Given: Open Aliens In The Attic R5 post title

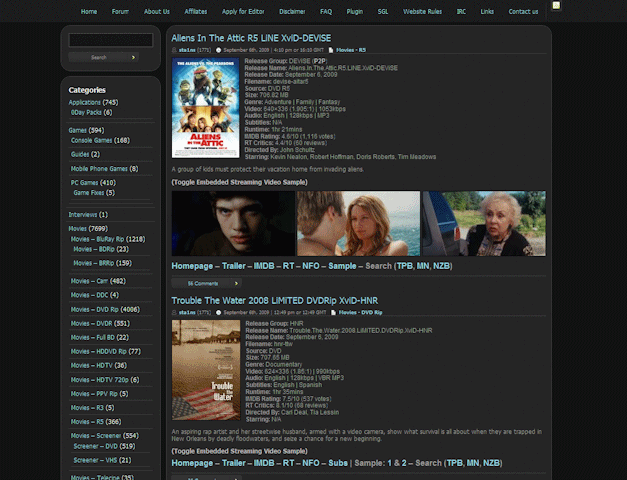Looking at the screenshot, I should point(251,38).
